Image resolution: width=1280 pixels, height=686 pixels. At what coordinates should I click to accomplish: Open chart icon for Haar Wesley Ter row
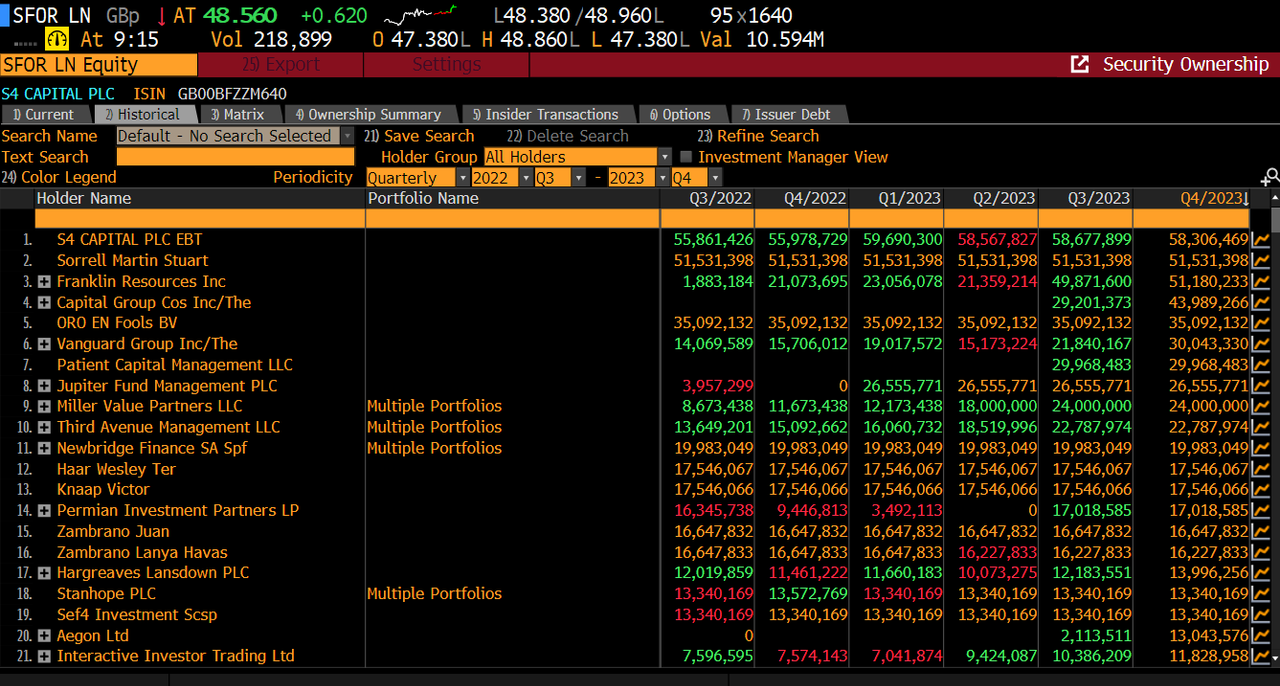click(x=1260, y=469)
